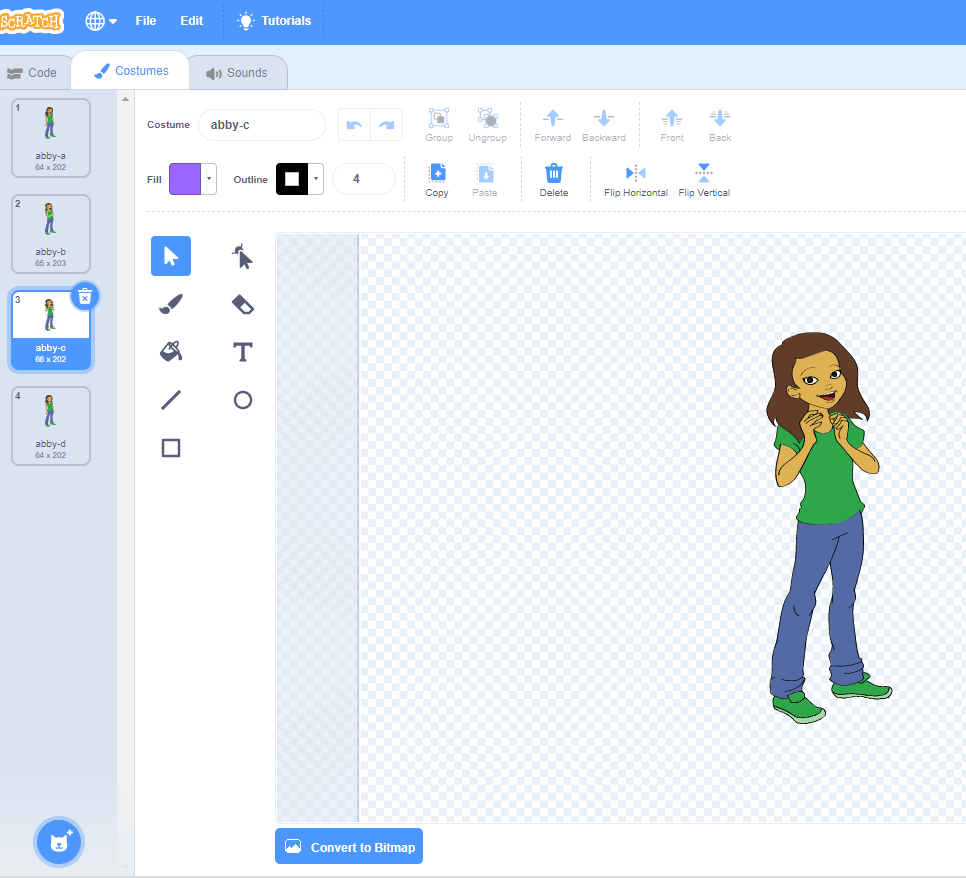966x878 pixels.
Task: Click the black Outline color swatch
Action: tap(292, 179)
